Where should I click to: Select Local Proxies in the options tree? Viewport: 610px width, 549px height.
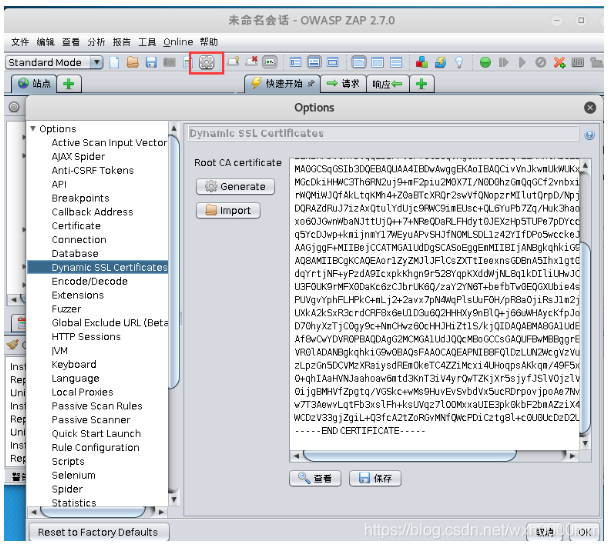tap(82, 392)
